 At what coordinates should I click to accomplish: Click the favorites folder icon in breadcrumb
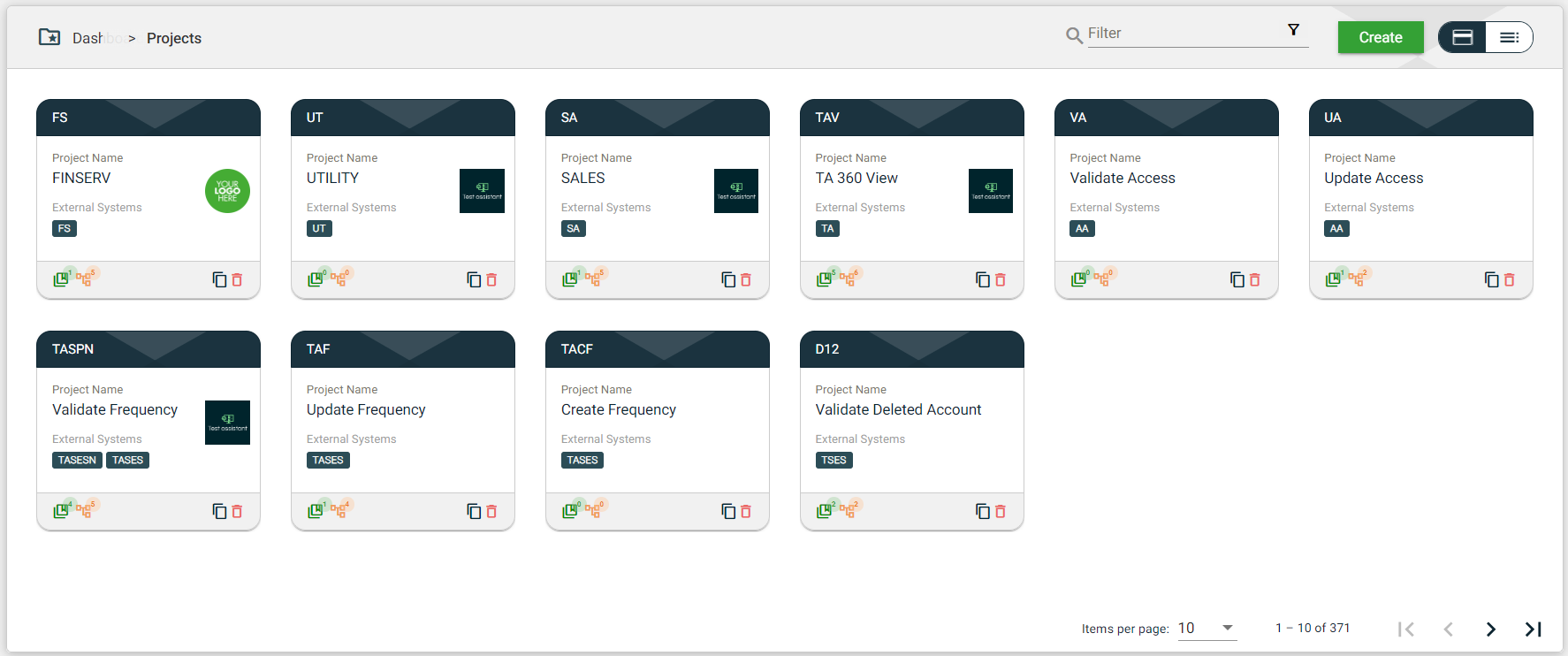(49, 37)
